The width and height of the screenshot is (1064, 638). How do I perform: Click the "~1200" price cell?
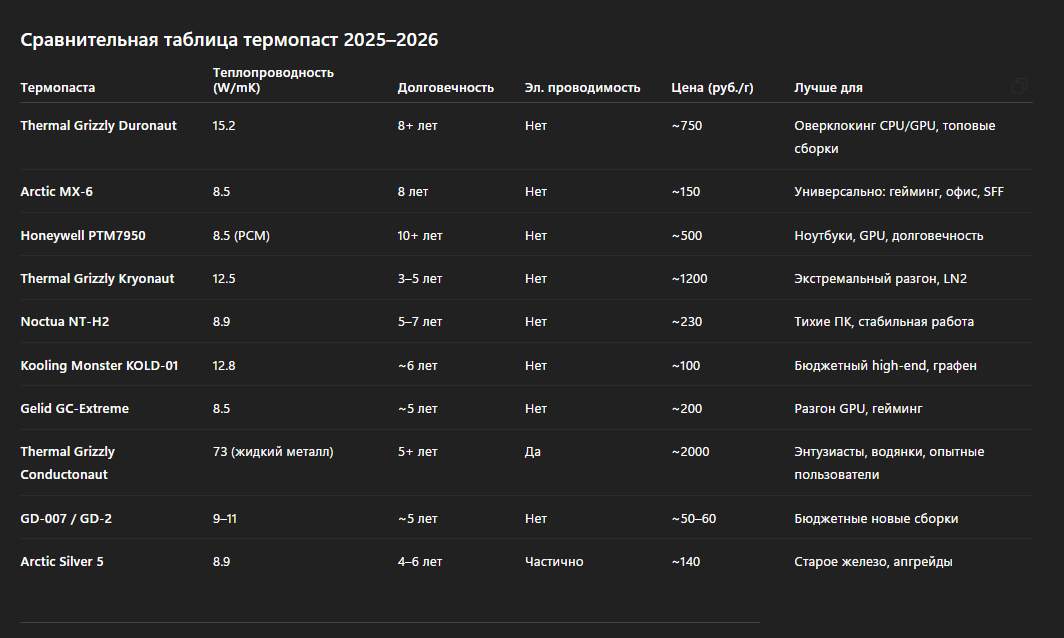coord(689,278)
